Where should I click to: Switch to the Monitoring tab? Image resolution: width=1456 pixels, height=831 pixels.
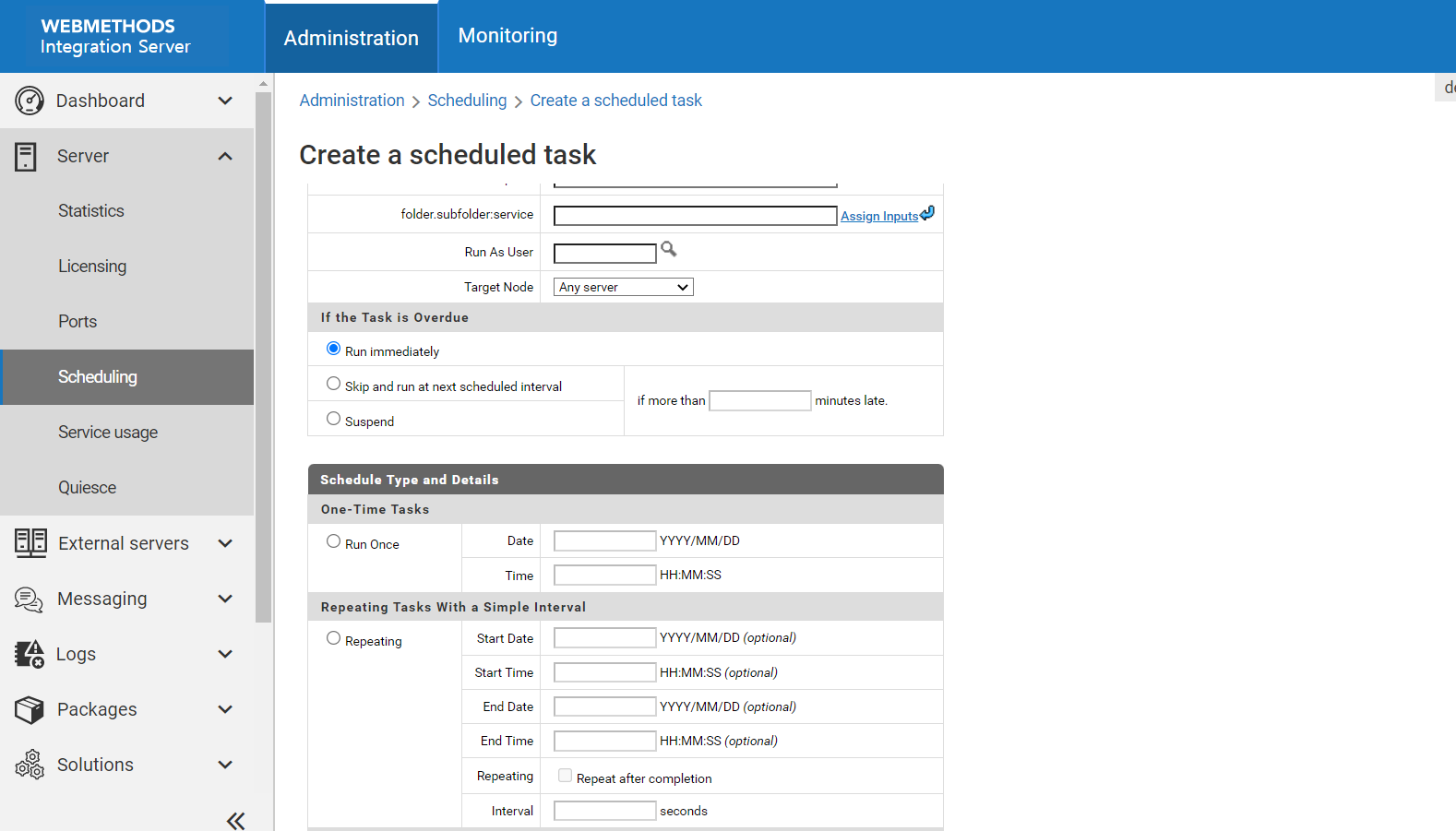pos(507,36)
